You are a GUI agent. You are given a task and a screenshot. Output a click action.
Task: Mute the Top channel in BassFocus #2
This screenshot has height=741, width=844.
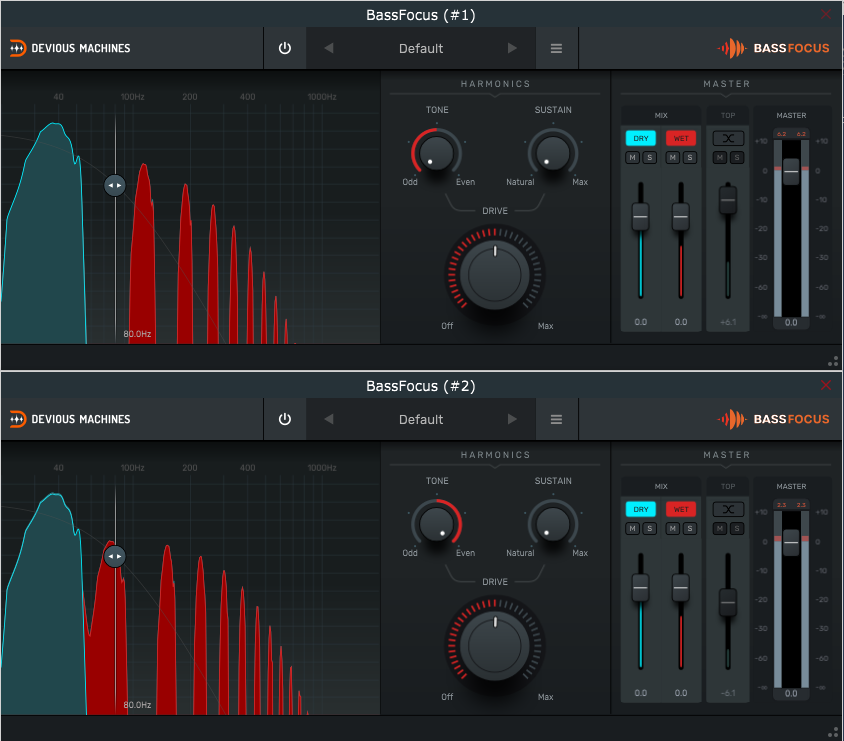720,528
